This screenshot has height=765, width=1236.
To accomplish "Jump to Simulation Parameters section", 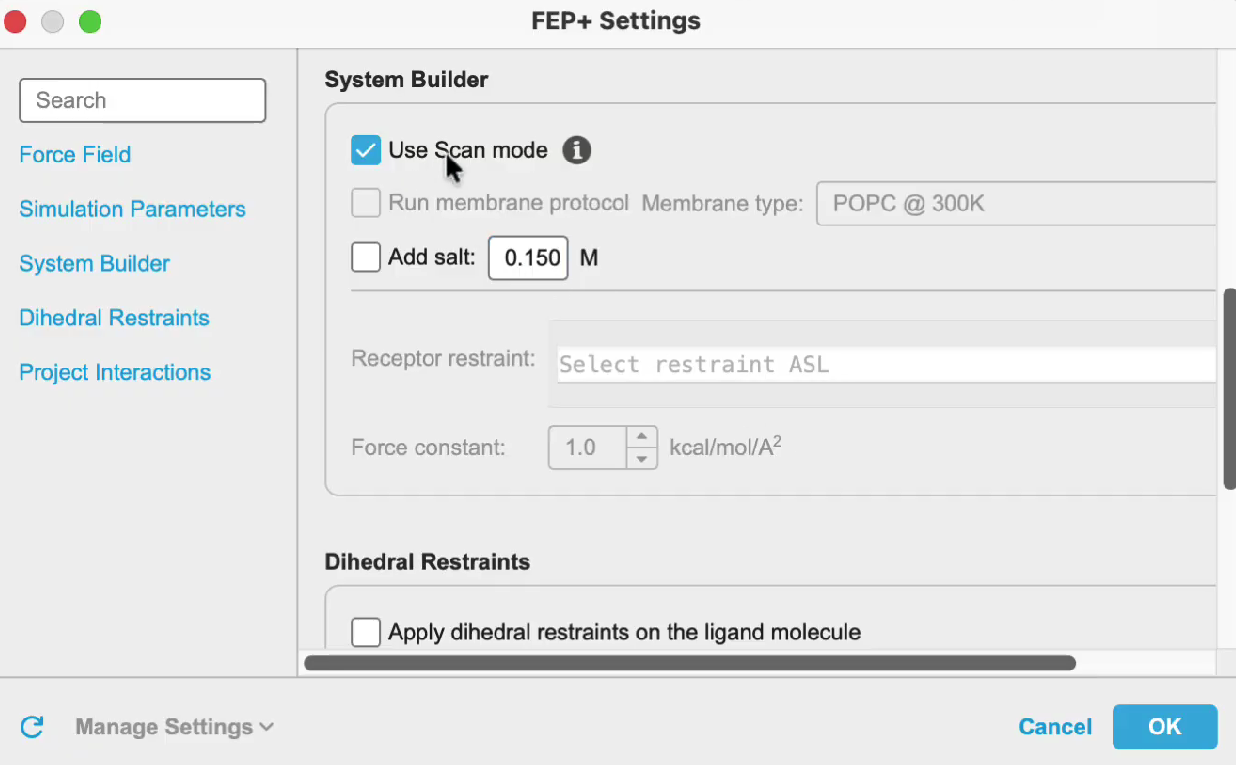I will pyautogui.click(x=132, y=209).
